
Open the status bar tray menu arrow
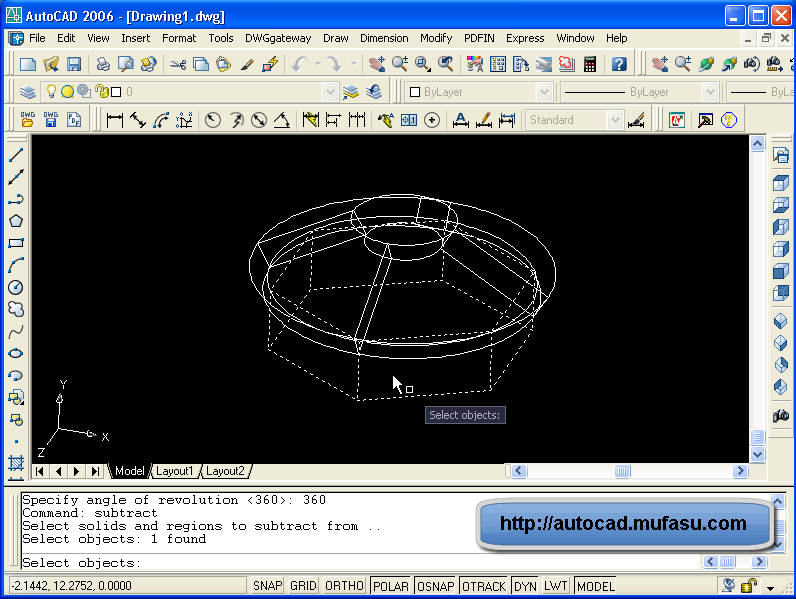click(x=771, y=588)
